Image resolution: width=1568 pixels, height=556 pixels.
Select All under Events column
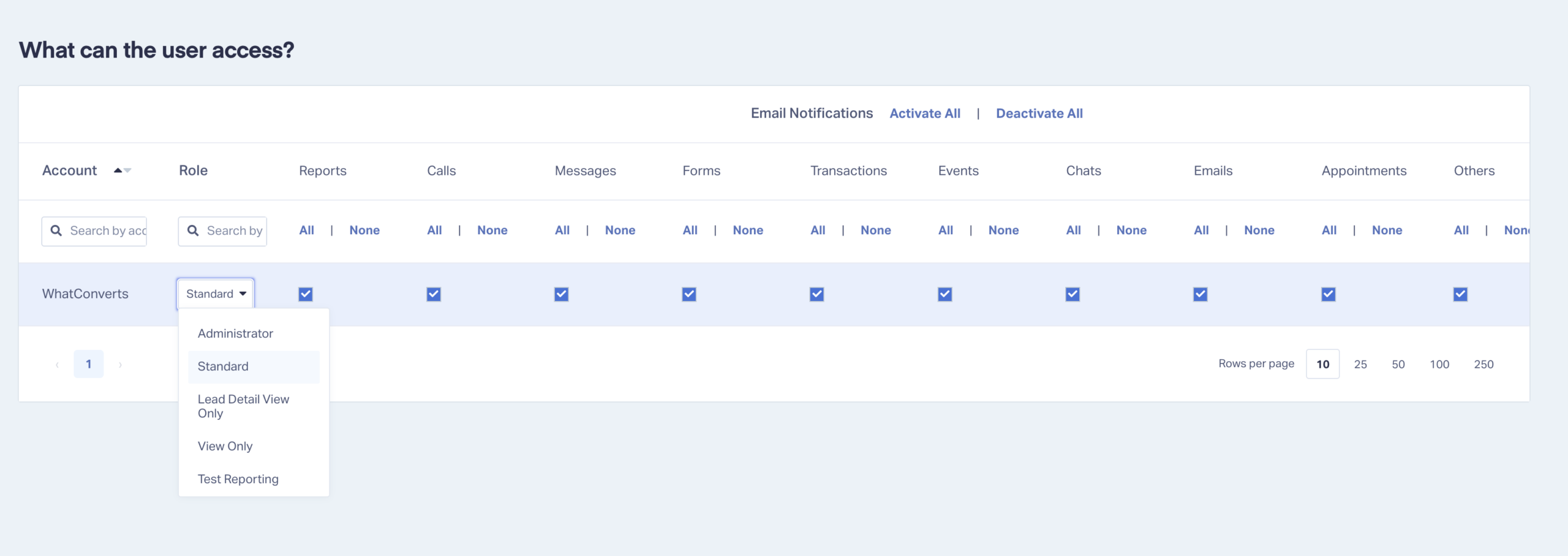[946, 230]
